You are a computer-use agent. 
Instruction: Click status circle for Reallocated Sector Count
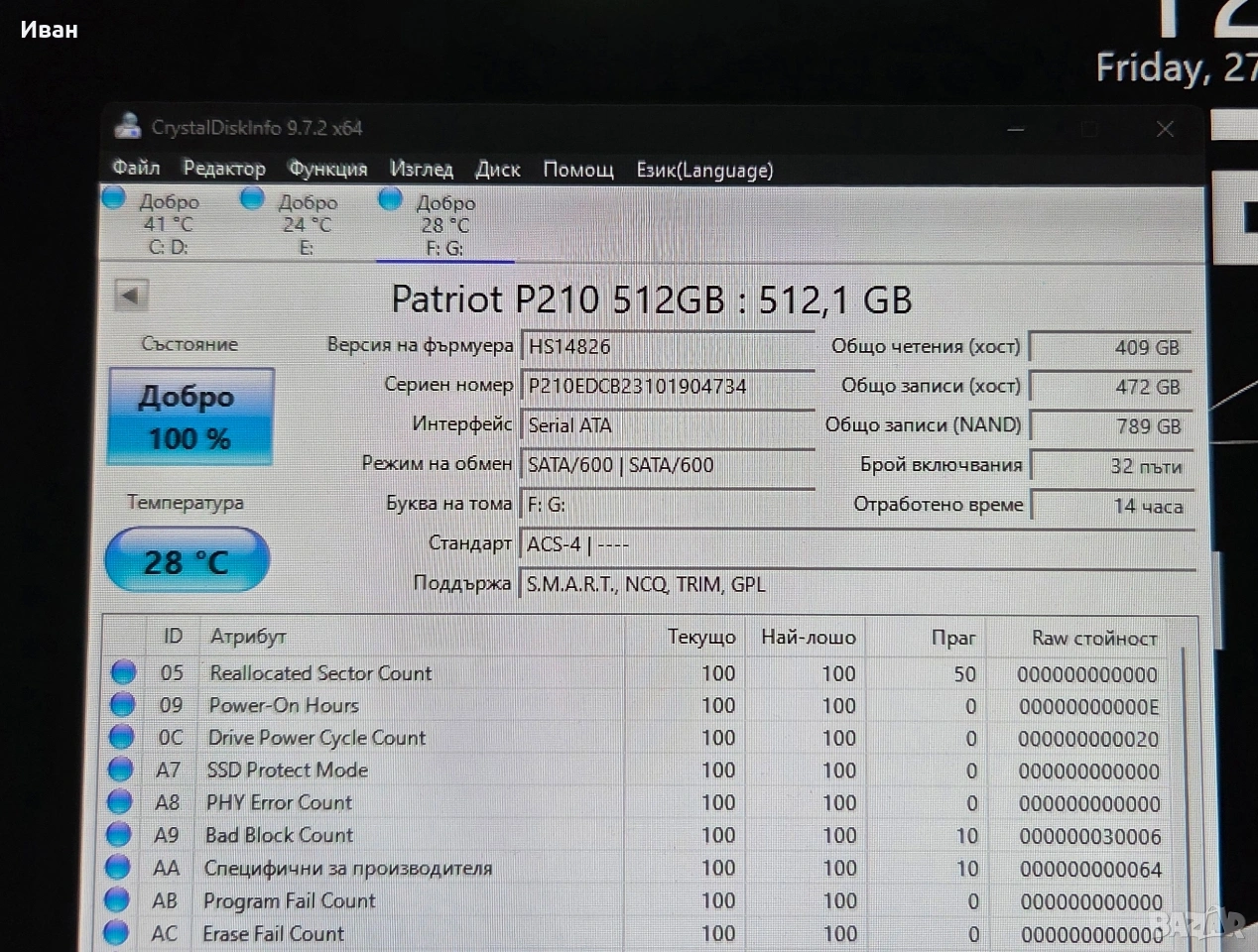pyautogui.click(x=123, y=673)
